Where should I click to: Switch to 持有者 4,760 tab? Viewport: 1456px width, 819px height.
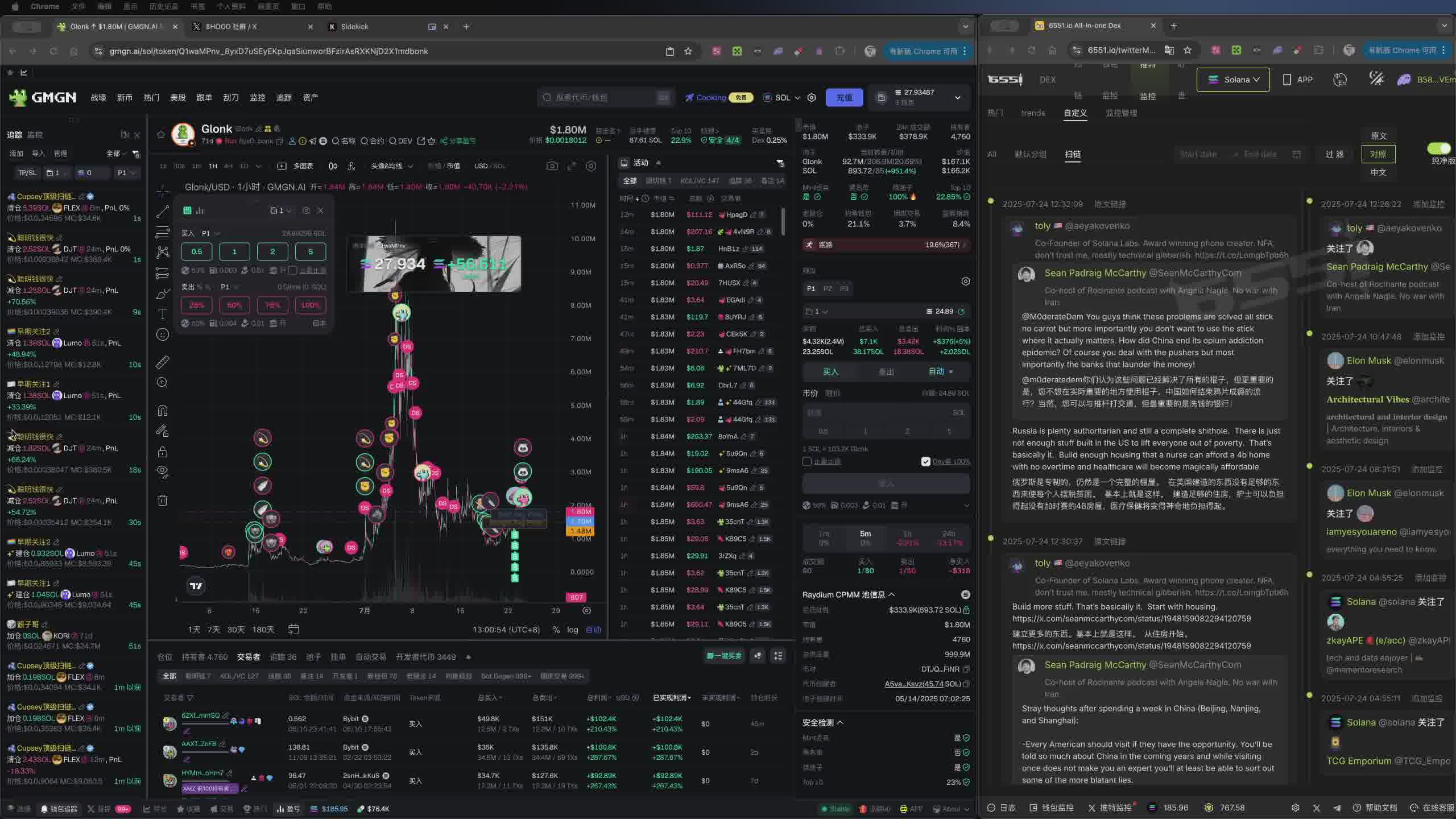pyautogui.click(x=205, y=657)
